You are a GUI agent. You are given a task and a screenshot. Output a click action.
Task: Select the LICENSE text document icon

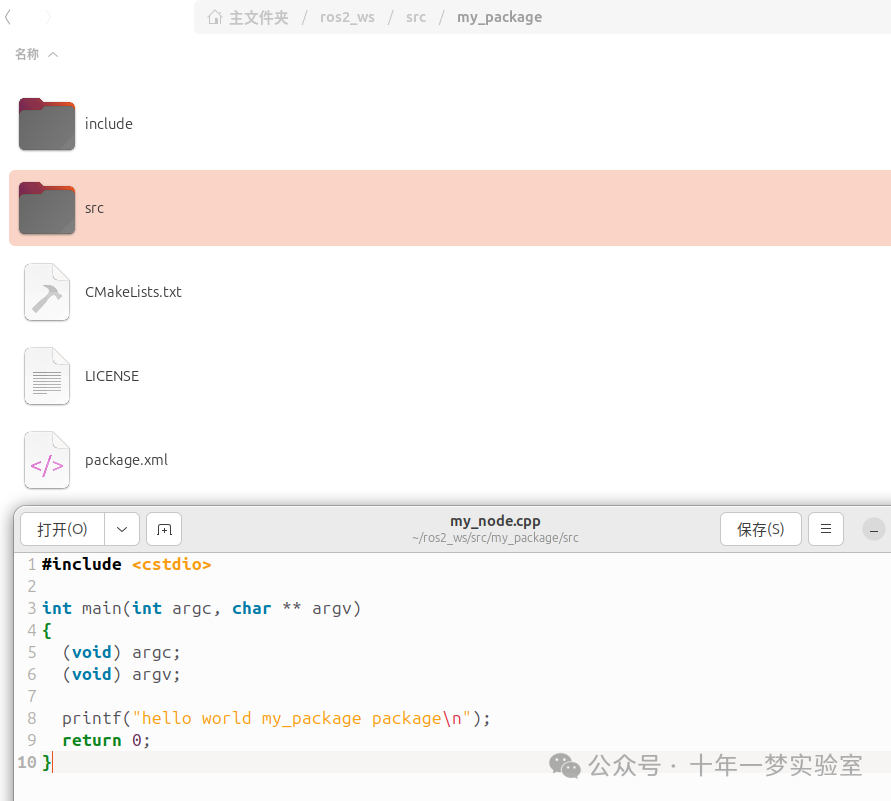click(47, 376)
